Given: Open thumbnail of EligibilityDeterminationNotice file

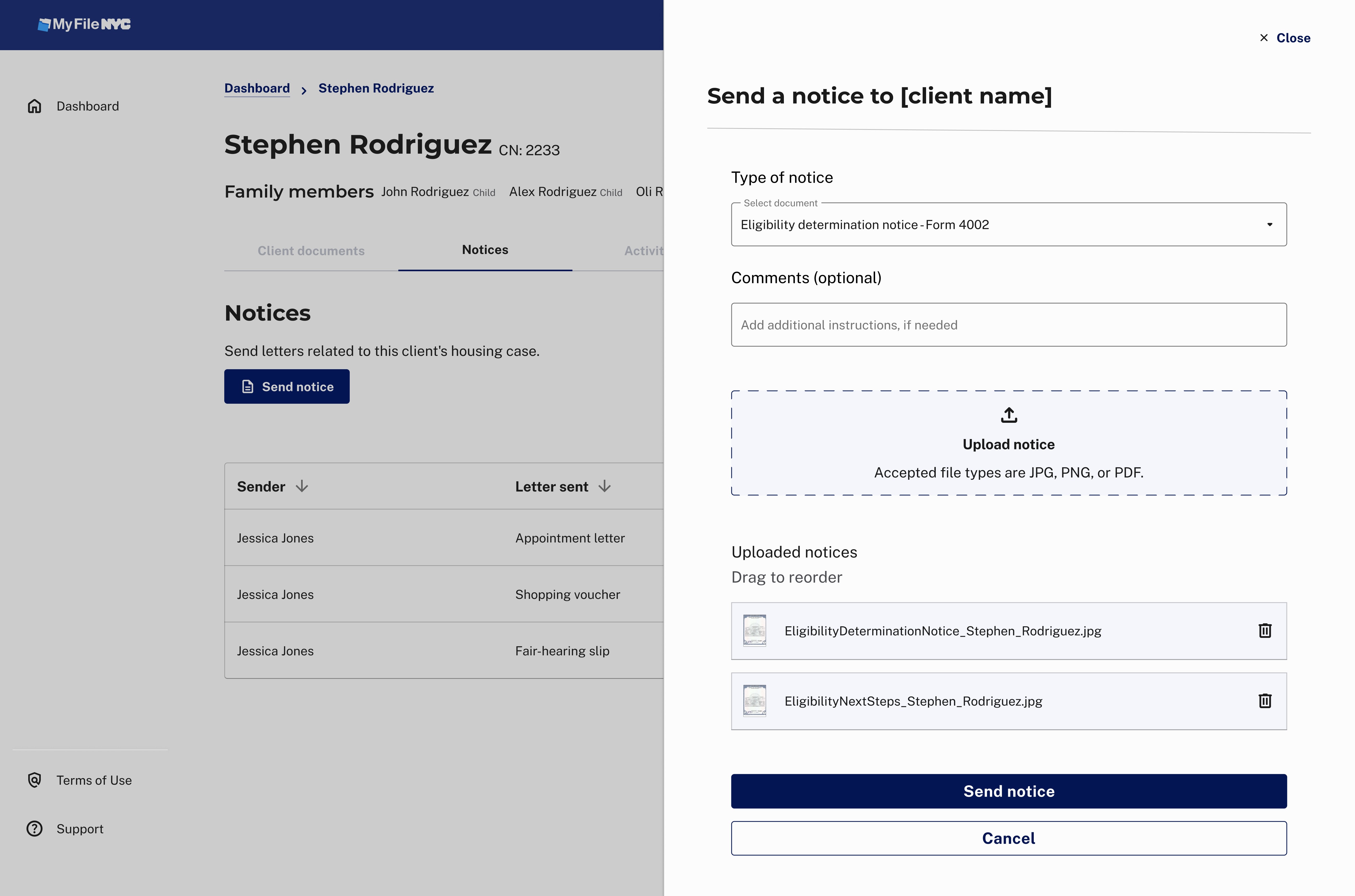Looking at the screenshot, I should (x=754, y=630).
